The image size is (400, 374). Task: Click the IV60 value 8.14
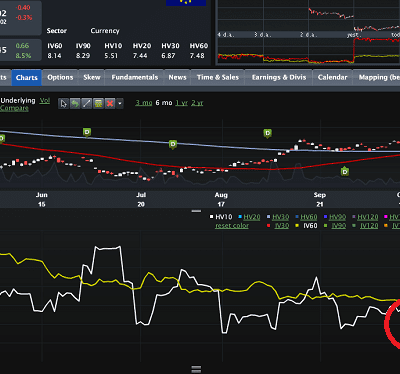54,56
